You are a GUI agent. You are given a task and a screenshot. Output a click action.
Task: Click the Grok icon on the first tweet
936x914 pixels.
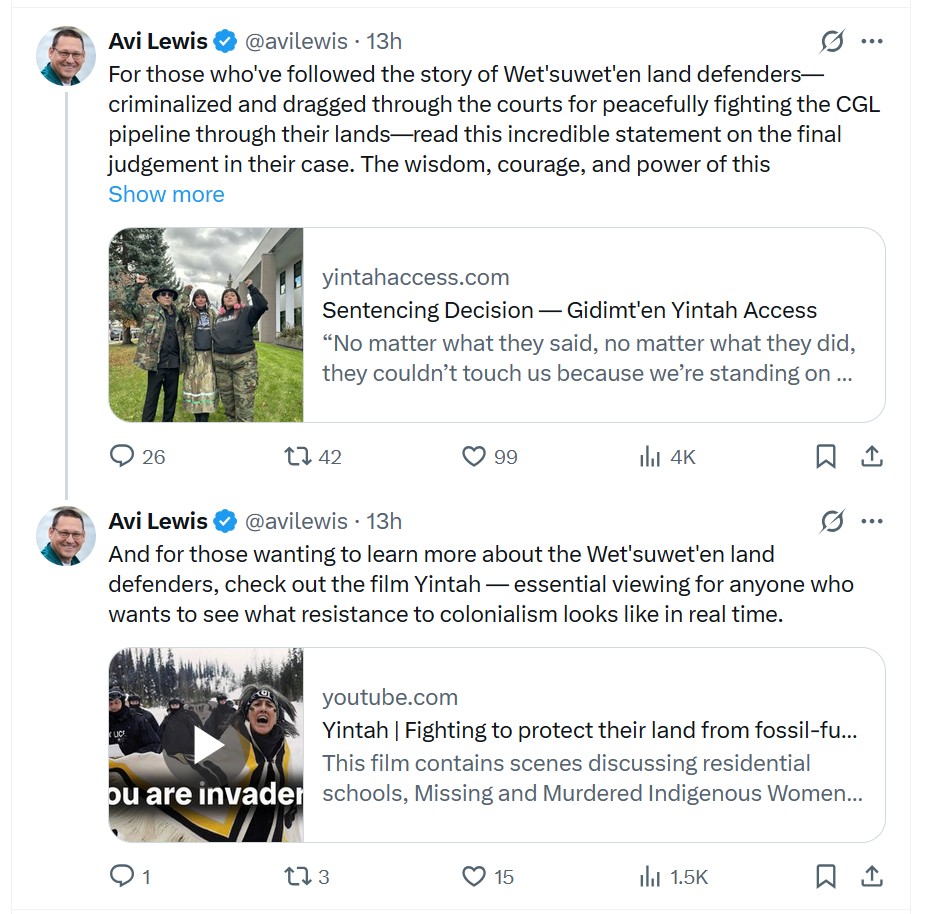[x=831, y=41]
